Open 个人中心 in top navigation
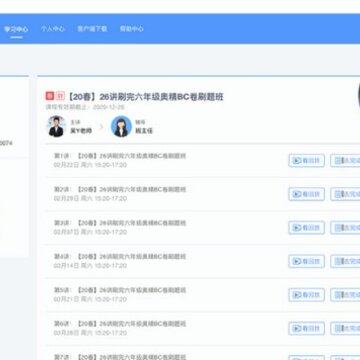360x360 pixels. (x=53, y=29)
